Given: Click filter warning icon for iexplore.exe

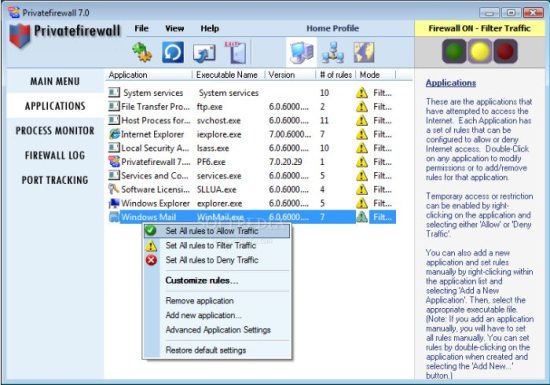Looking at the screenshot, I should coord(362,134).
